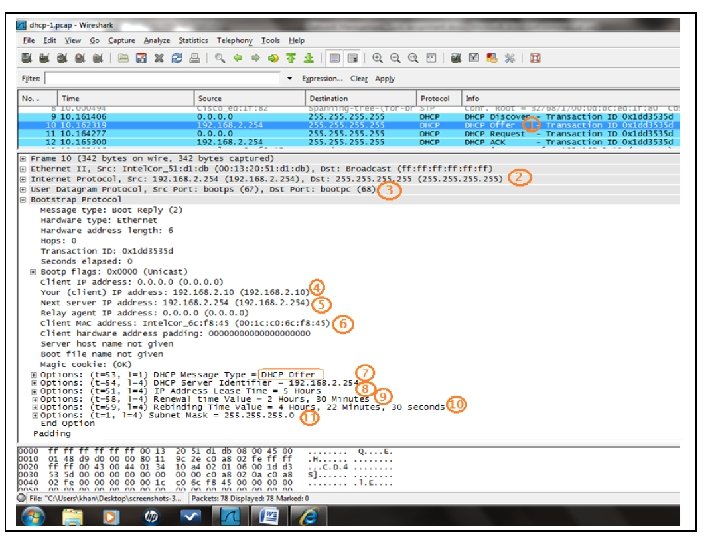Start a new live capture icon
This screenshot has width=720, height=540.
(x=62, y=58)
